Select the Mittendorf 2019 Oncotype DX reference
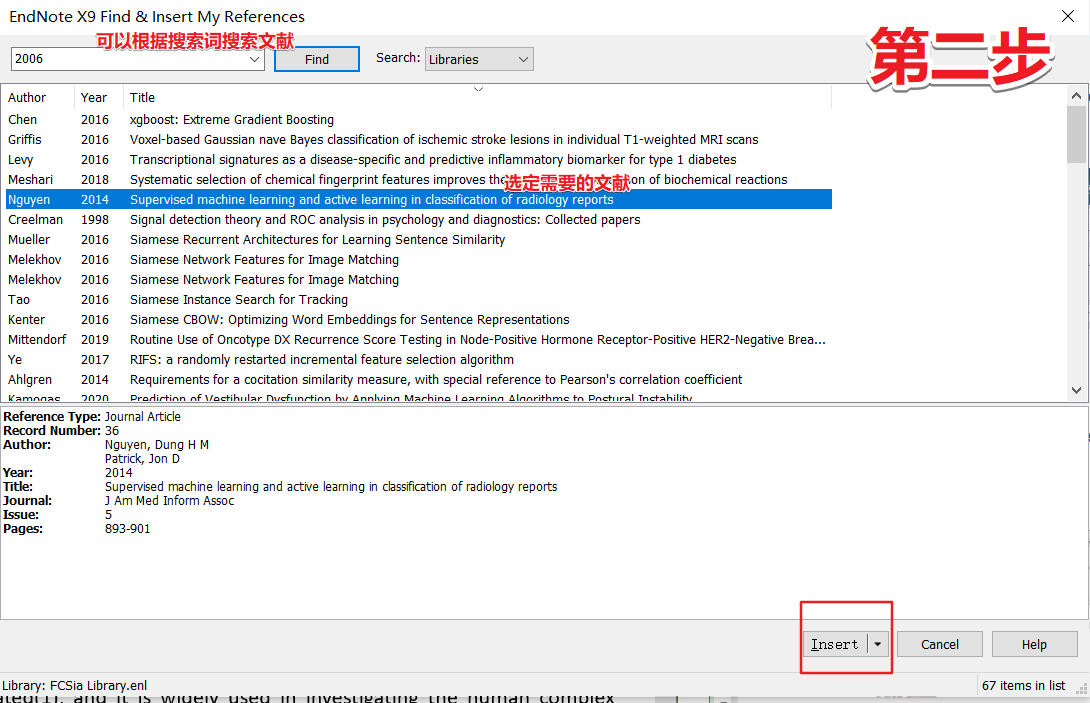This screenshot has height=703, width=1090. pyautogui.click(x=417, y=340)
